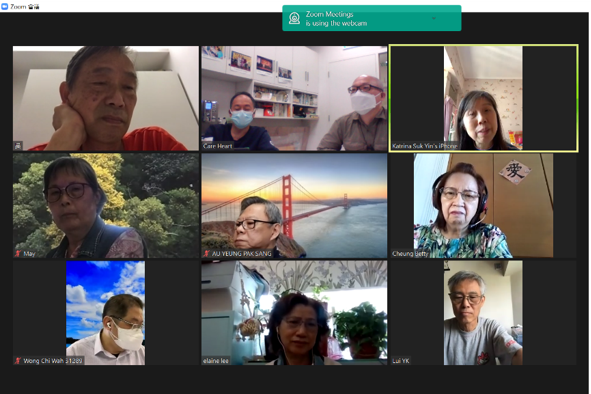Viewport: 591px width, 394px height.
Task: Click the muted microphone icon beside May
Action: tap(18, 253)
